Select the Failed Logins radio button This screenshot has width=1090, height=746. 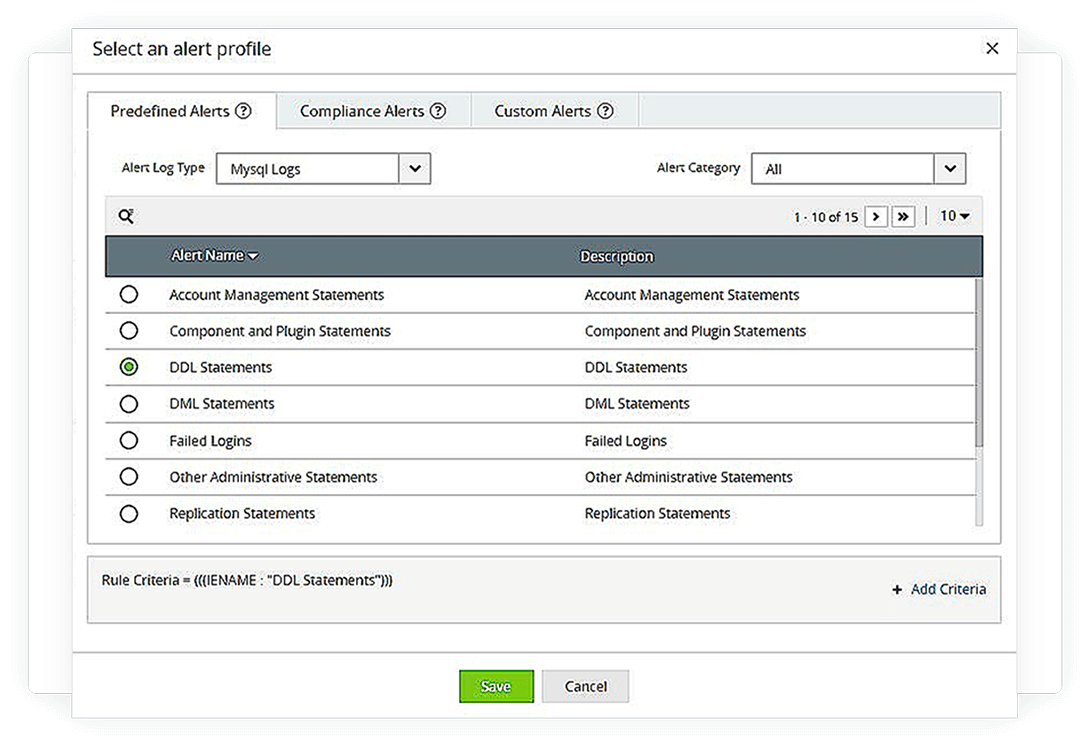[x=129, y=440]
